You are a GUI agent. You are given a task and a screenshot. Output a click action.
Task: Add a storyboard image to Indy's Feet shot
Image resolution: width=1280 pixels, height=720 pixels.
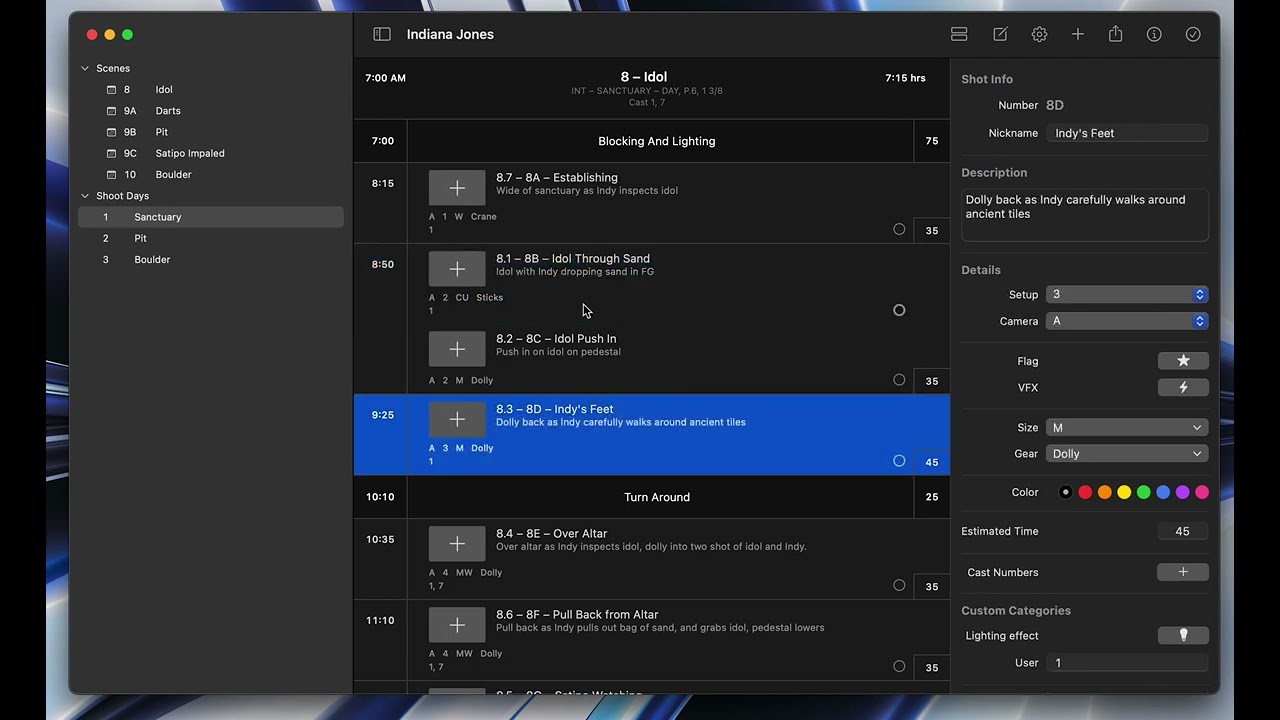(x=457, y=419)
